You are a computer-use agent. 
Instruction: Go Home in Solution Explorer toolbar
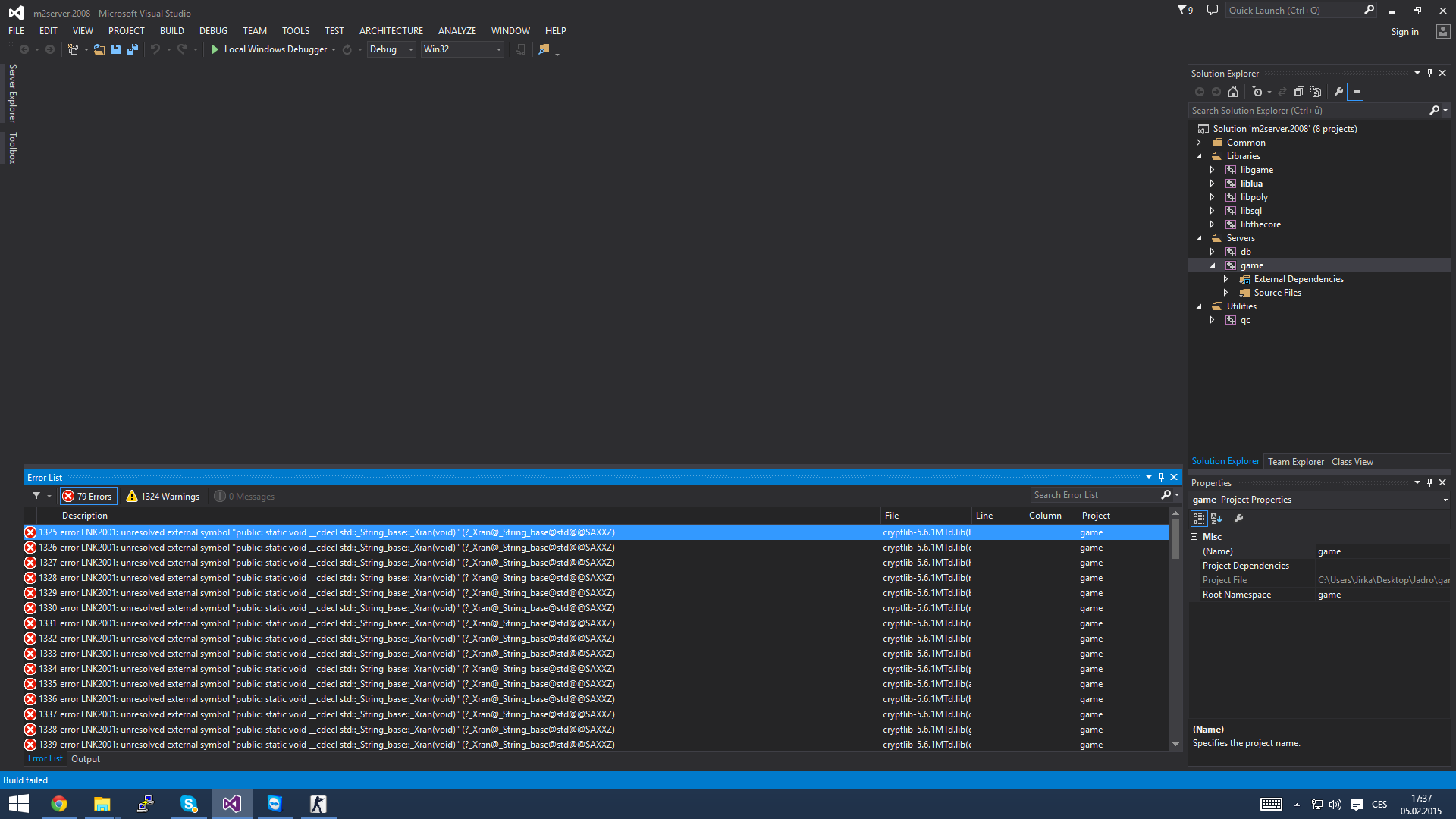point(1233,92)
